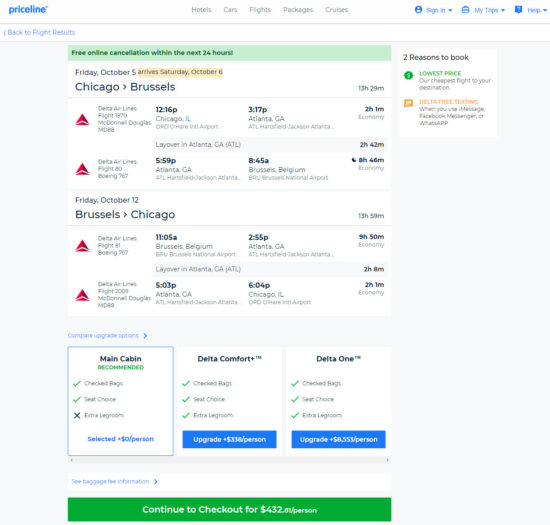This screenshot has width=550, height=525.
Task: Click Delta Comfort+ Extra Legroom checkmark
Action: point(186,415)
